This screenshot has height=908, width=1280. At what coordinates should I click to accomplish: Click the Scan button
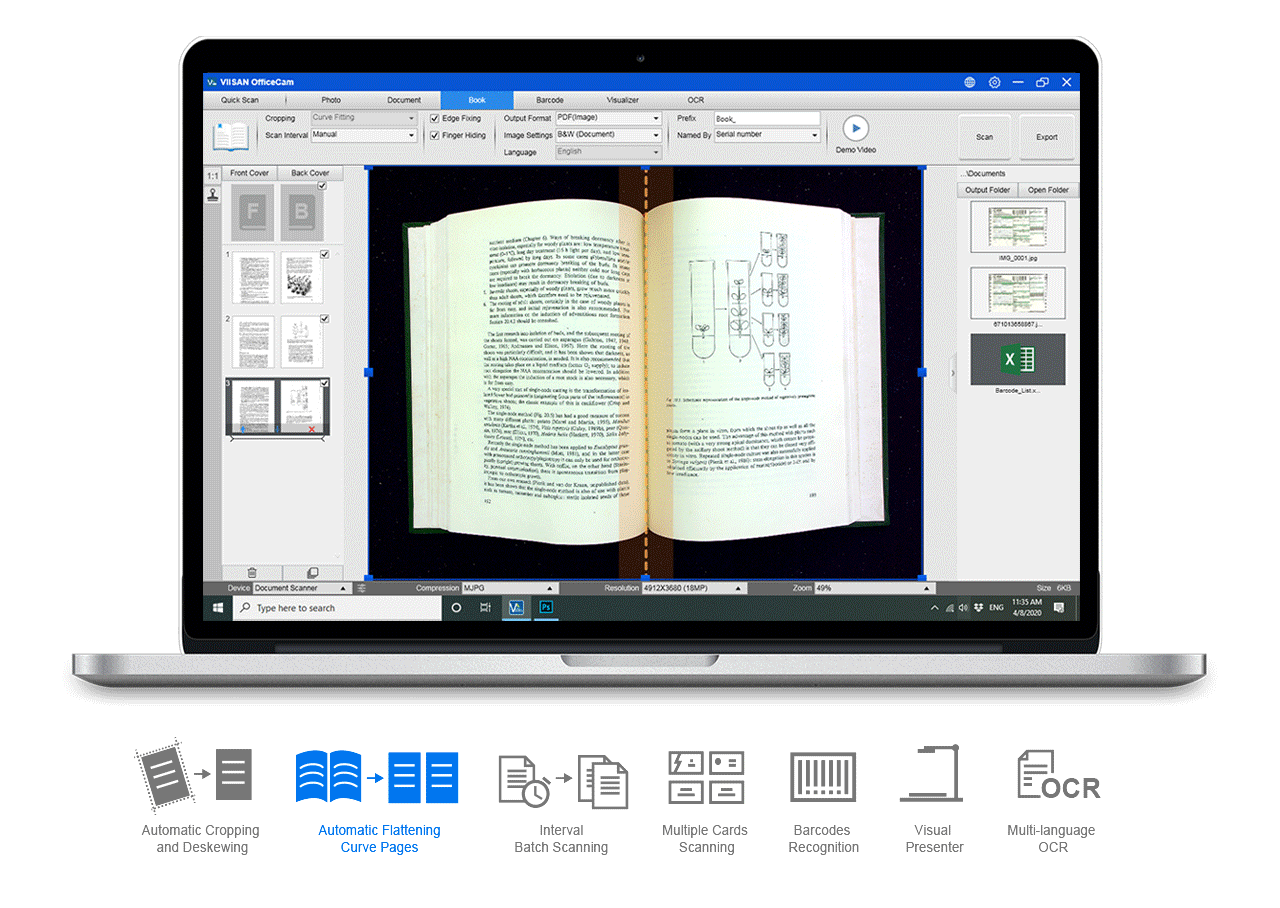985,137
